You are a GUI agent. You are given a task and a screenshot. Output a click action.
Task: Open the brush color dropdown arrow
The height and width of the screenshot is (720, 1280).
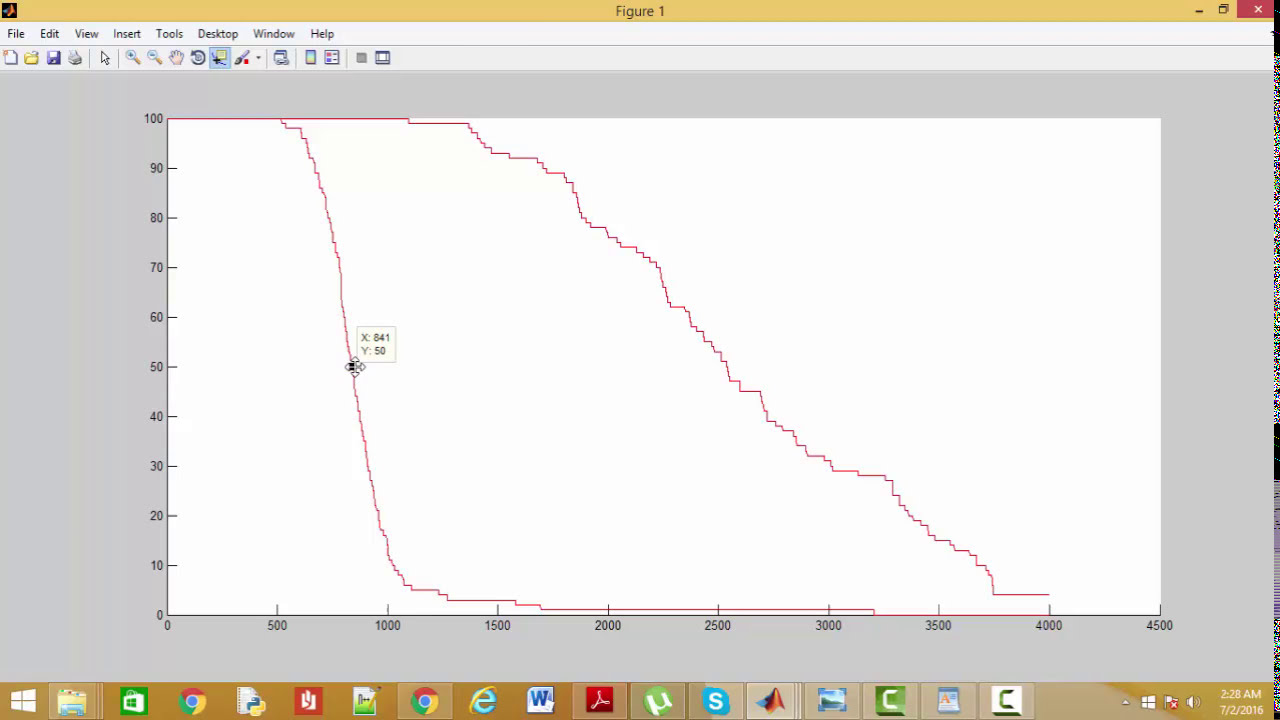click(x=258, y=58)
